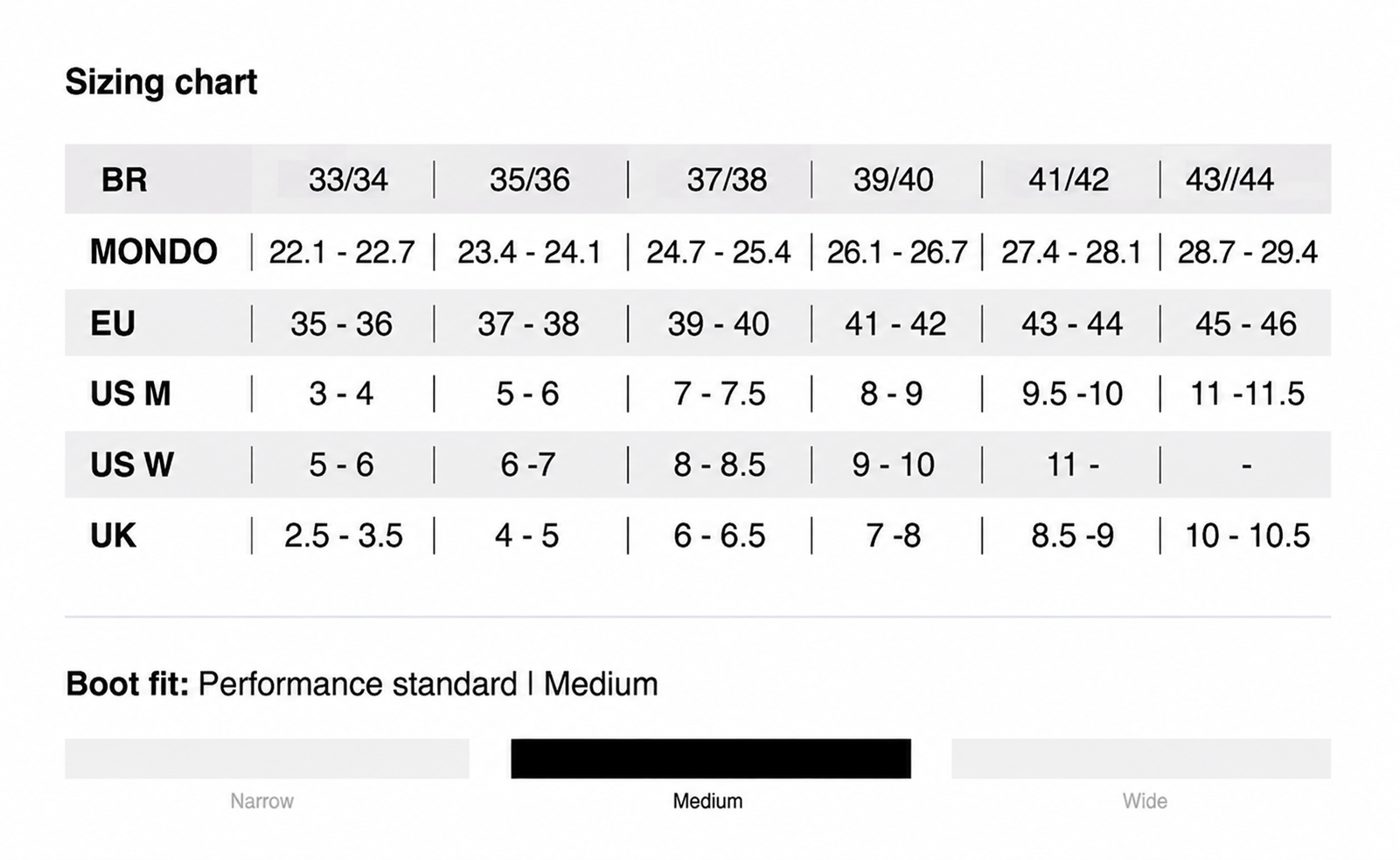Click UK size cell 10 - 10.5
Viewport: 1400px width, 860px height.
click(x=1247, y=535)
